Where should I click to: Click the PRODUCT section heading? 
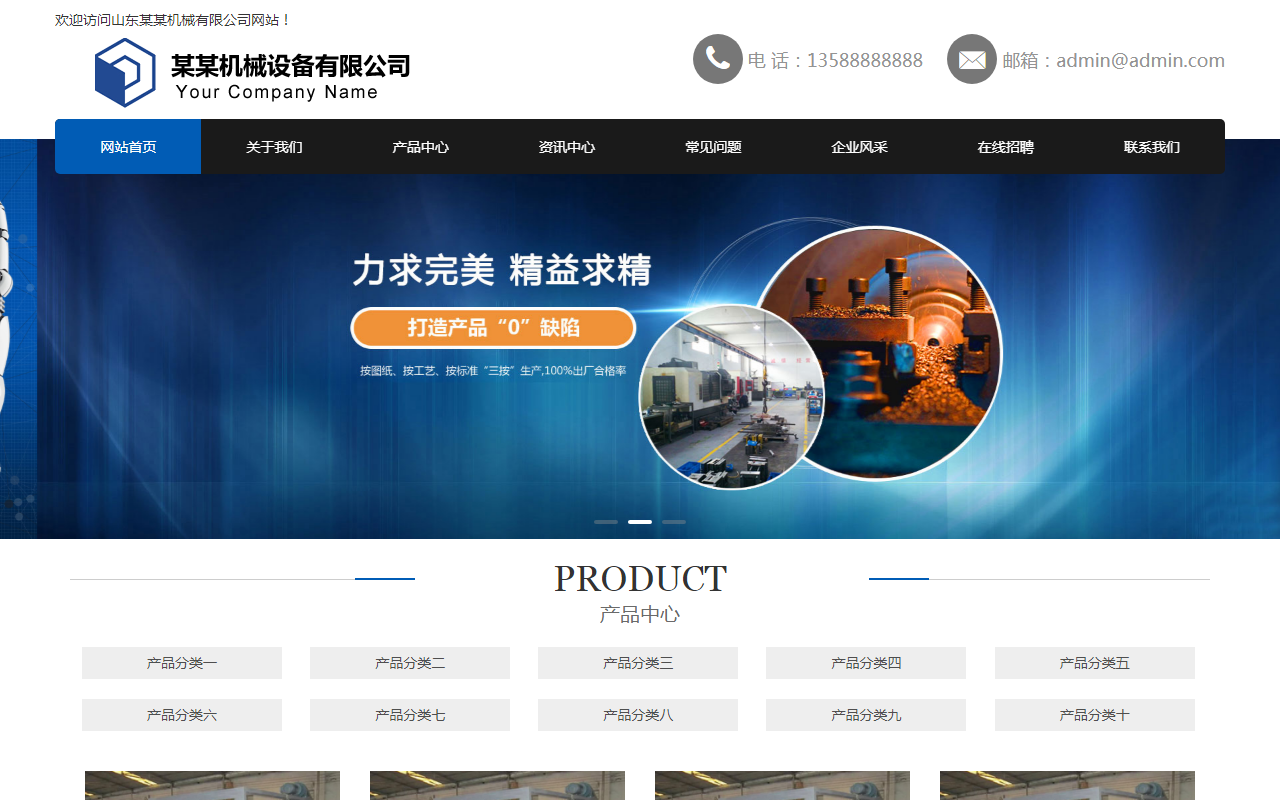(640, 579)
